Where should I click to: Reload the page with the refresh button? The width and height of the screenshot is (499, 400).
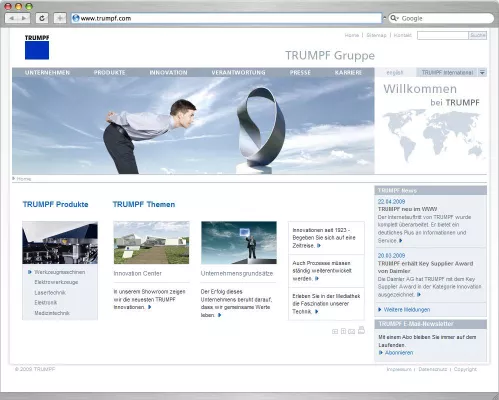point(42,18)
